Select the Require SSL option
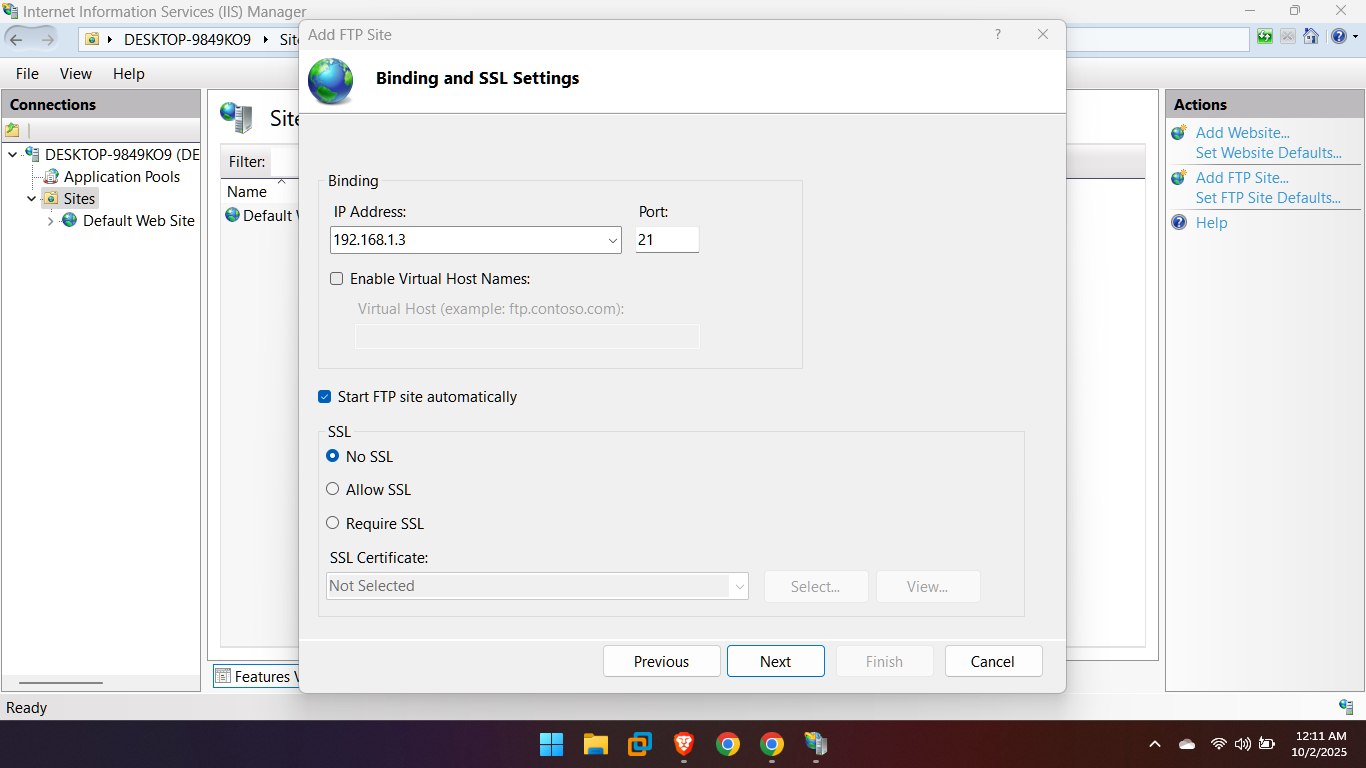The height and width of the screenshot is (768, 1366). pyautogui.click(x=333, y=523)
